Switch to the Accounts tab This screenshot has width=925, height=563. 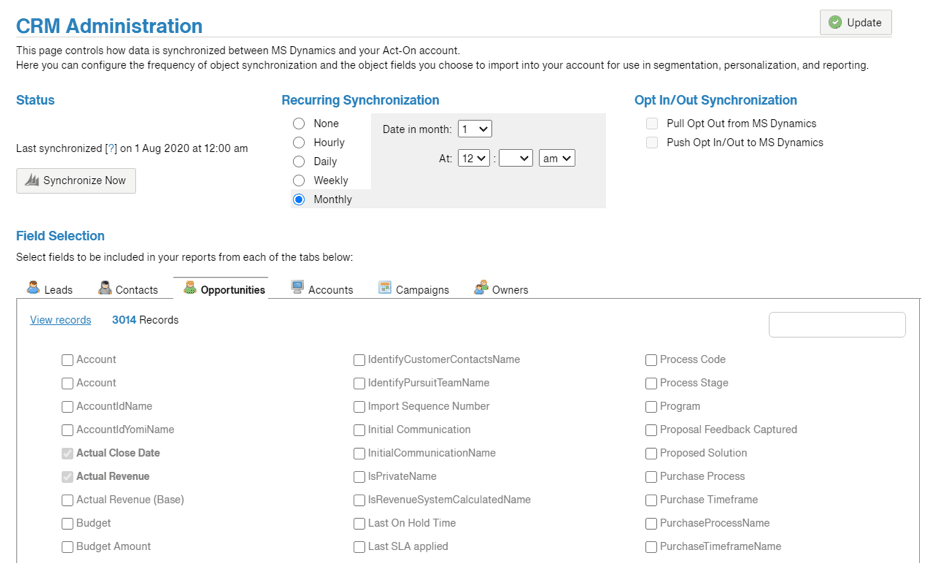coord(329,290)
